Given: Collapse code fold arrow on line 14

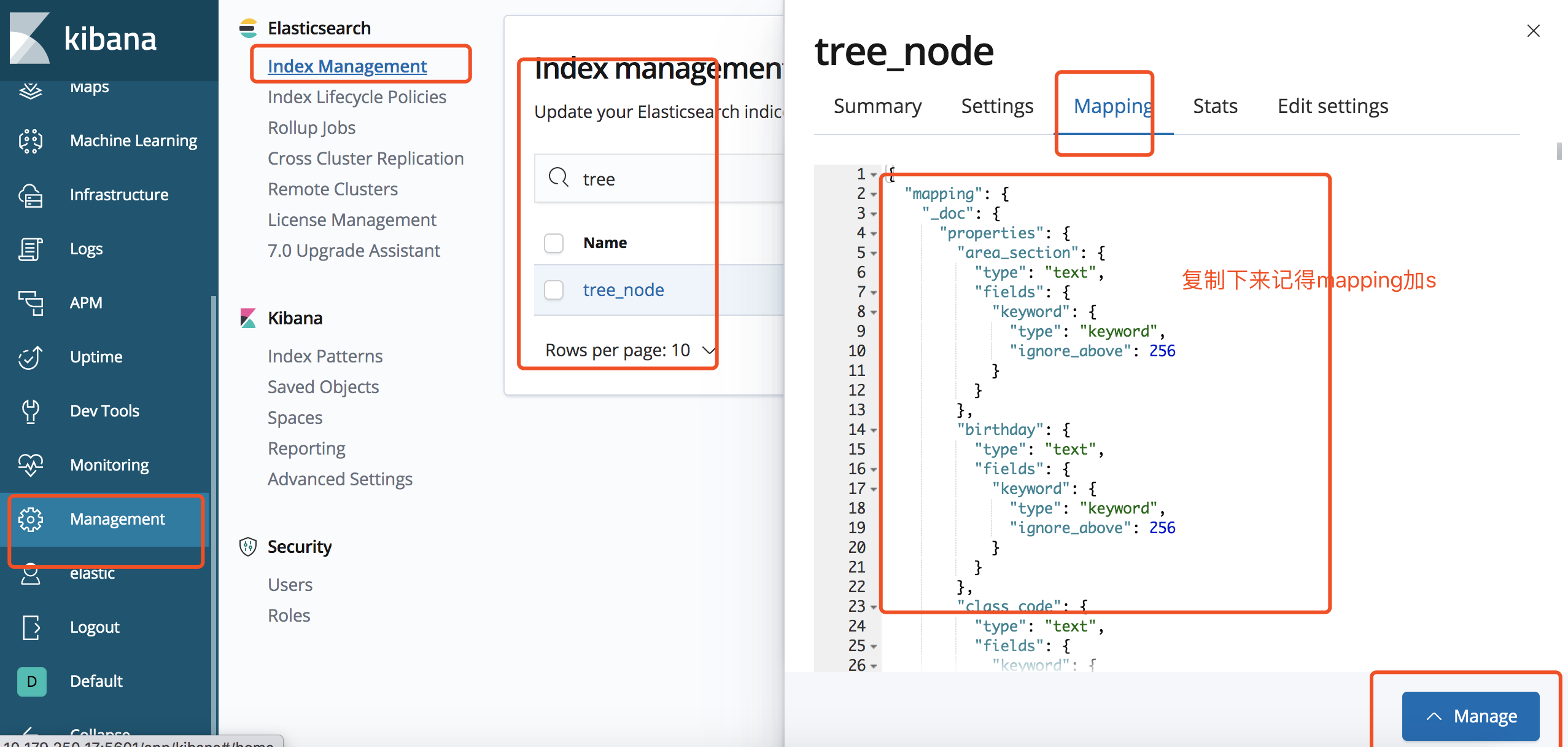Looking at the screenshot, I should (x=874, y=431).
